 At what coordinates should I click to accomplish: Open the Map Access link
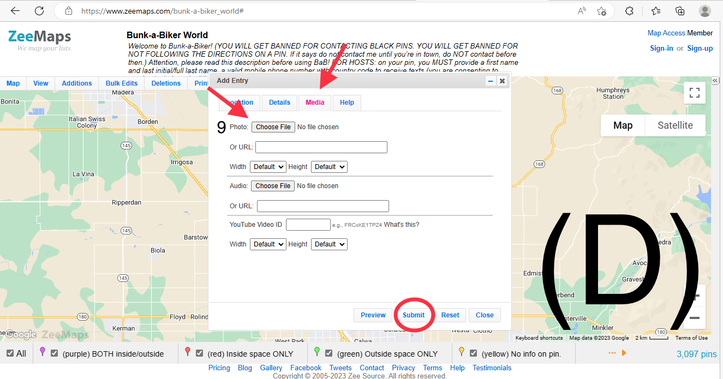tap(666, 33)
